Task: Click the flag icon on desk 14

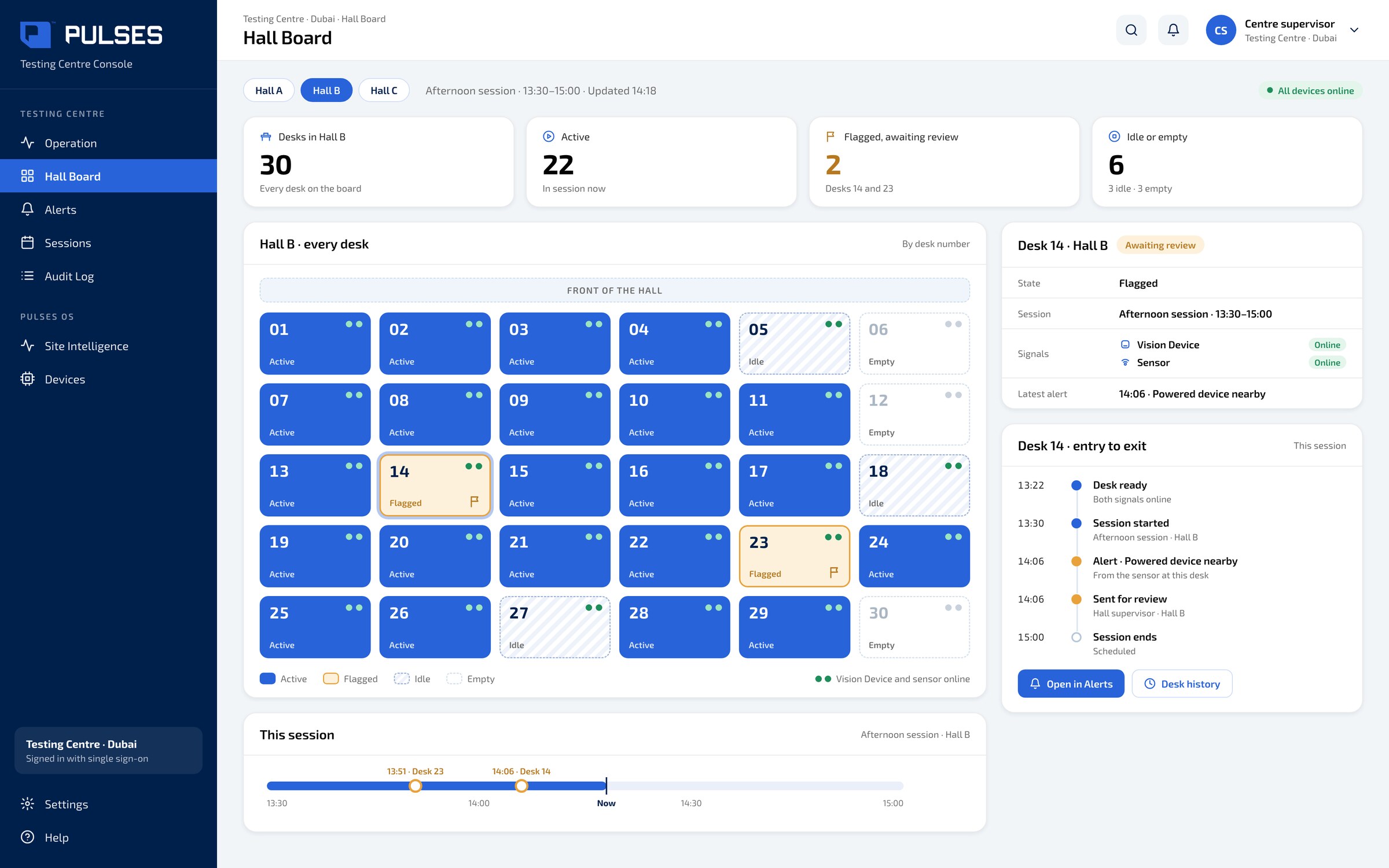Action: (474, 502)
